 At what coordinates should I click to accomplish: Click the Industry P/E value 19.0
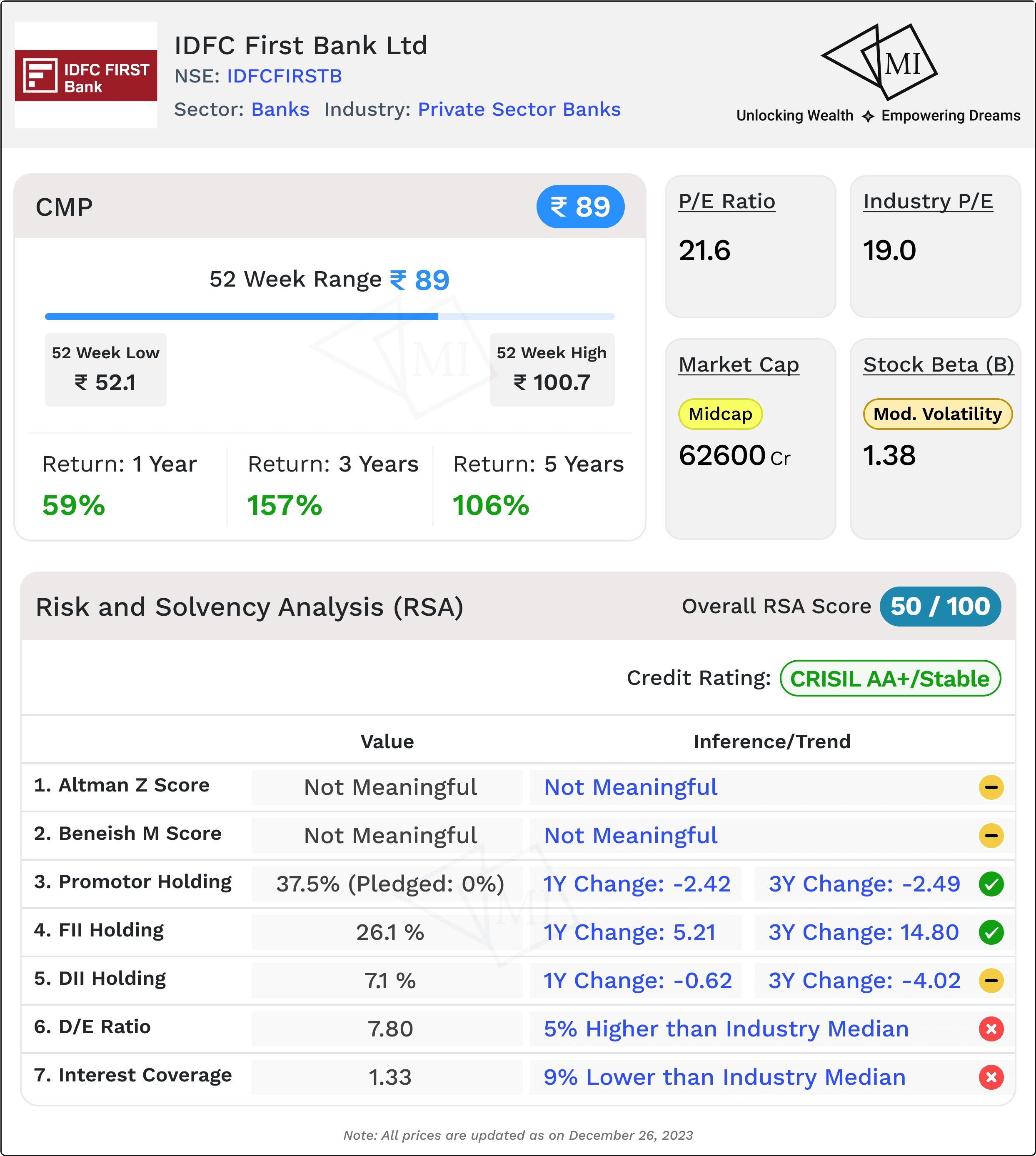890,250
